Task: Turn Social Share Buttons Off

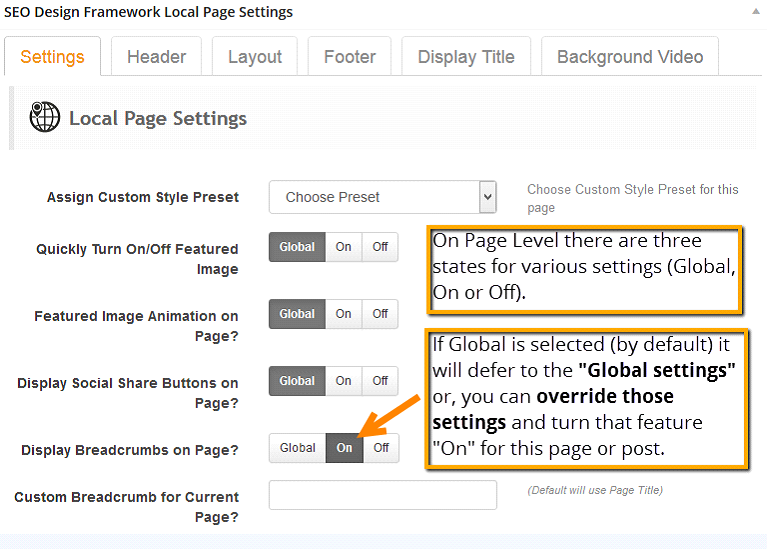Action: point(380,381)
